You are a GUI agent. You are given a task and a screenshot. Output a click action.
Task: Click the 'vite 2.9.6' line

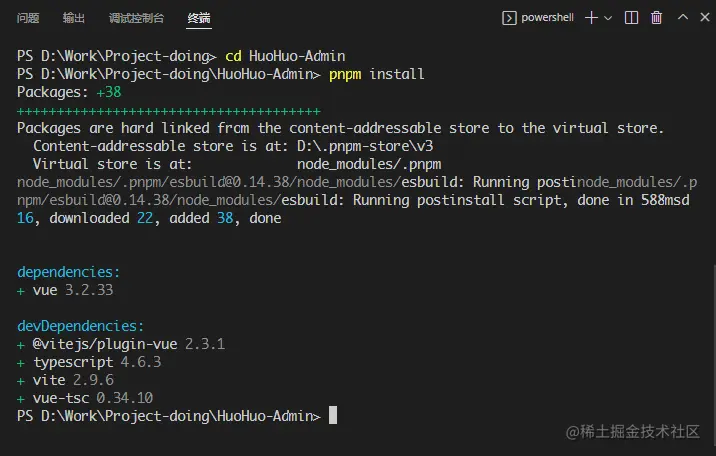65,380
